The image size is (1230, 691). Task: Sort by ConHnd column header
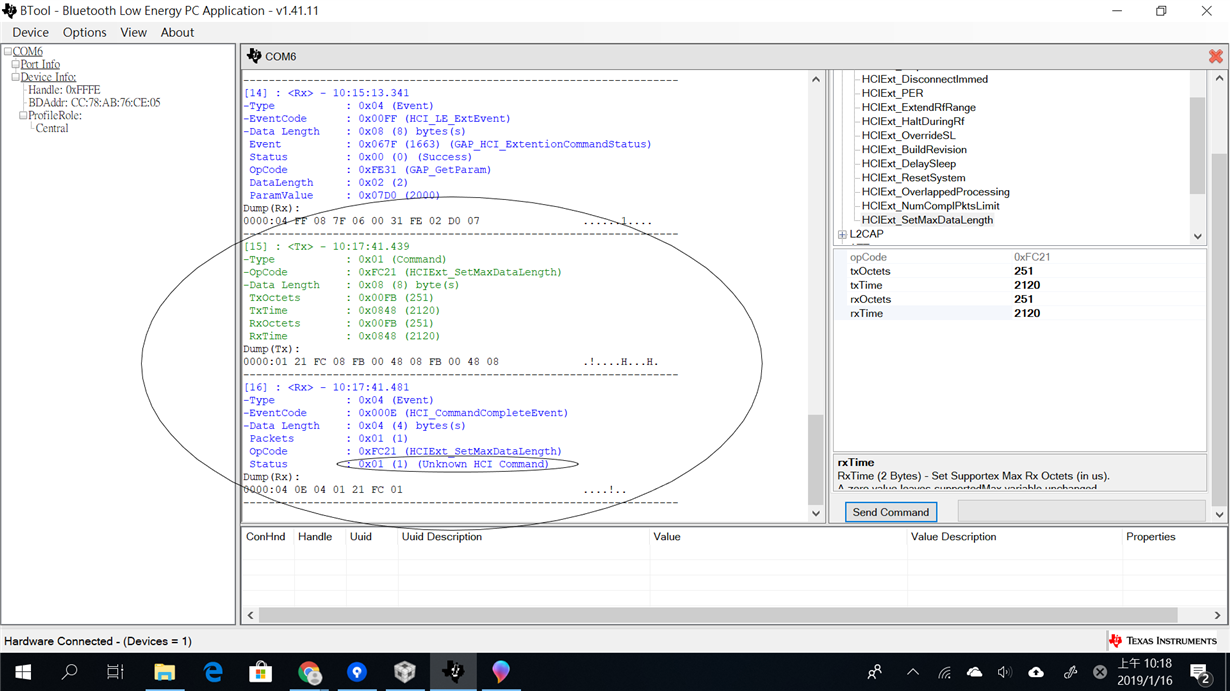click(266, 537)
